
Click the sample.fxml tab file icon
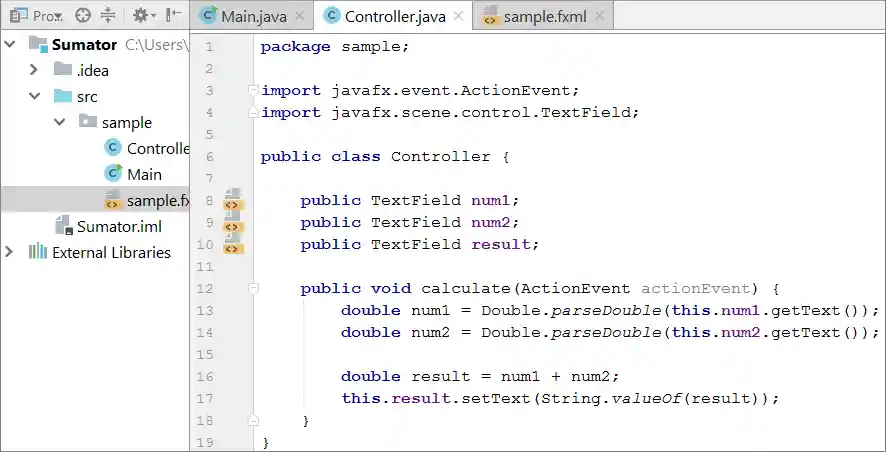coord(490,16)
